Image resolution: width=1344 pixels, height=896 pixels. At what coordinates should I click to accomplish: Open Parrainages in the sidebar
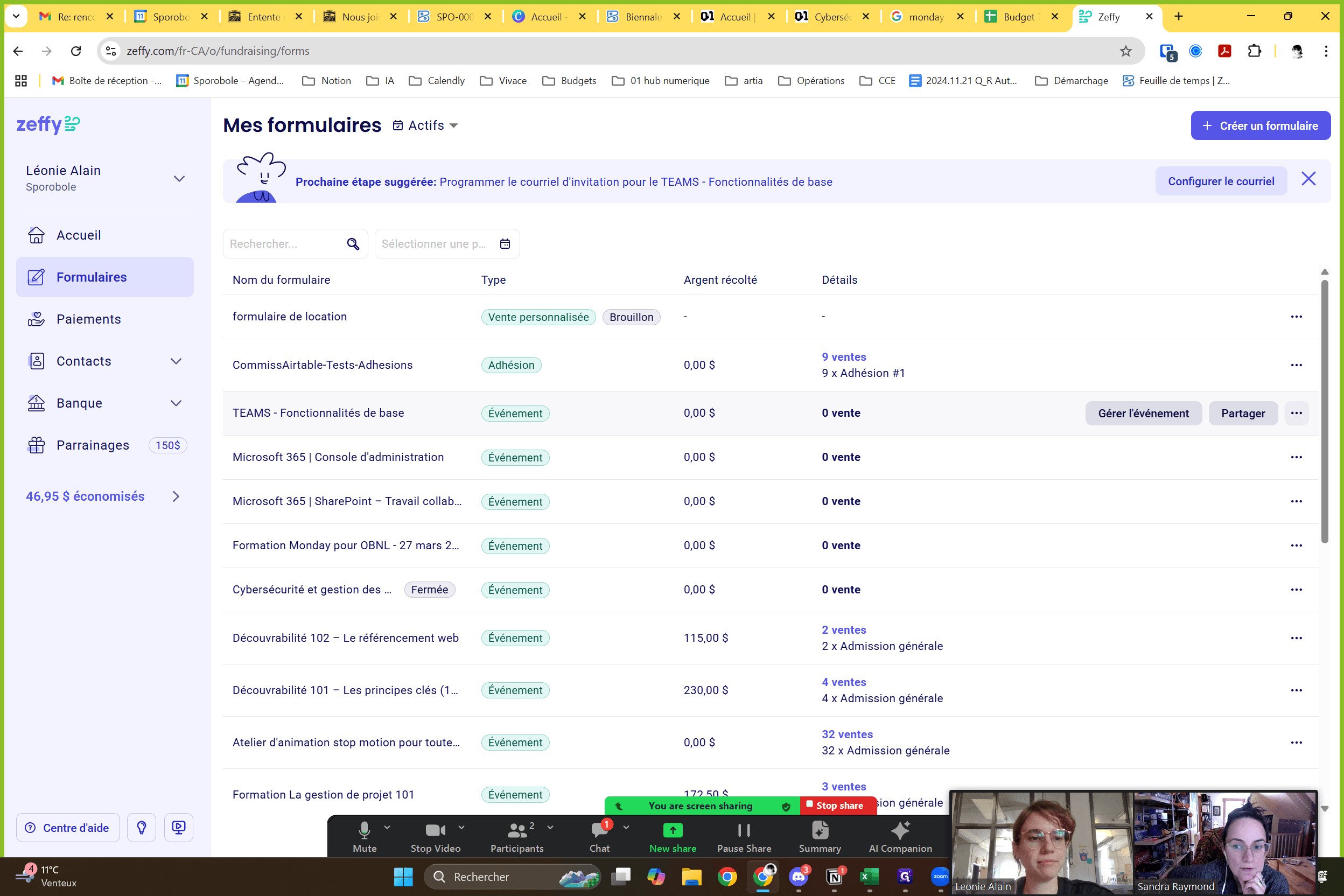(x=104, y=445)
